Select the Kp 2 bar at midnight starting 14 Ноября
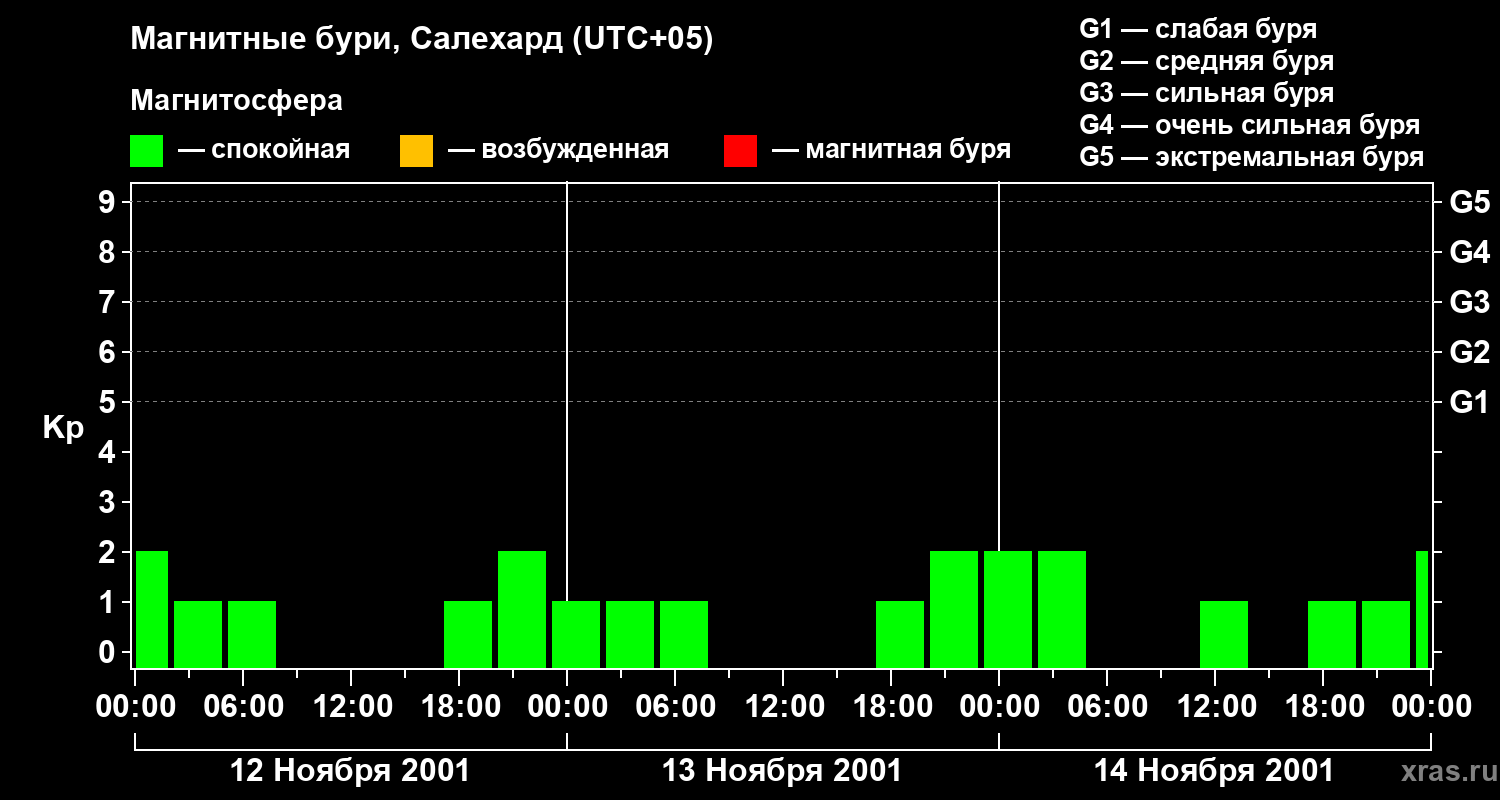This screenshot has width=1500, height=800. pos(1008,609)
